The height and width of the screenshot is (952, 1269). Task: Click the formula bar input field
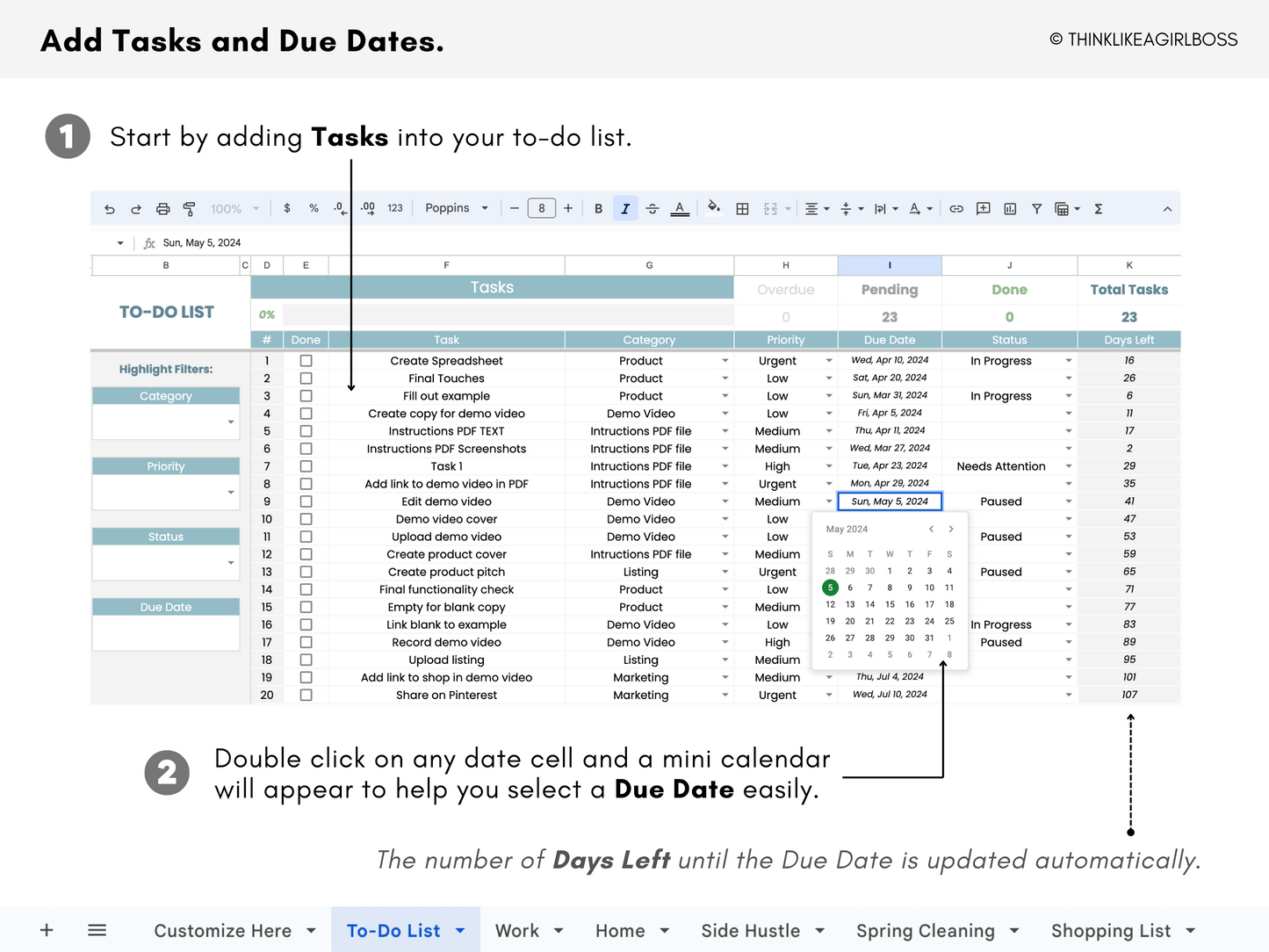263,242
